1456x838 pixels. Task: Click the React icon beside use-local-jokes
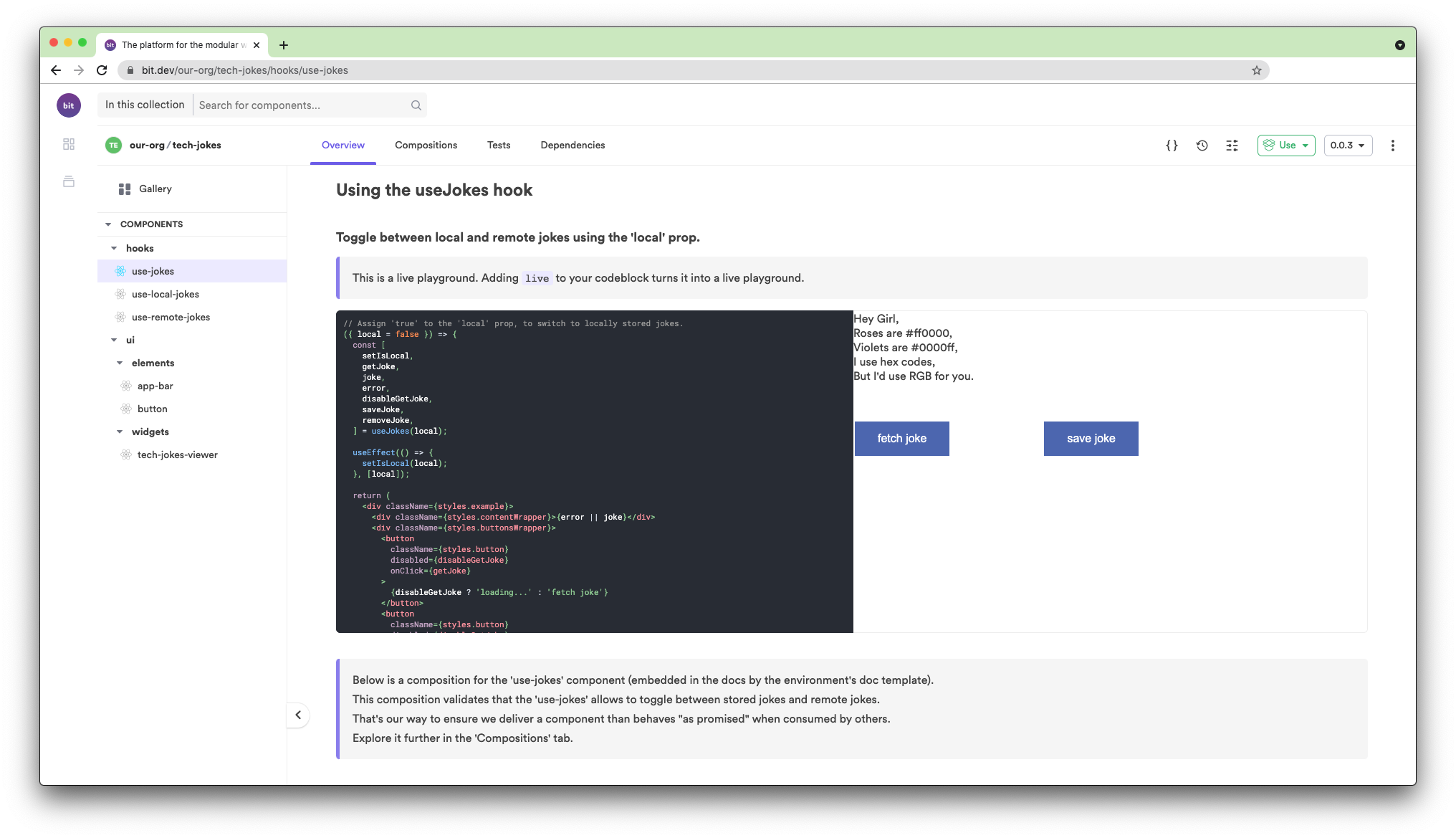(120, 294)
